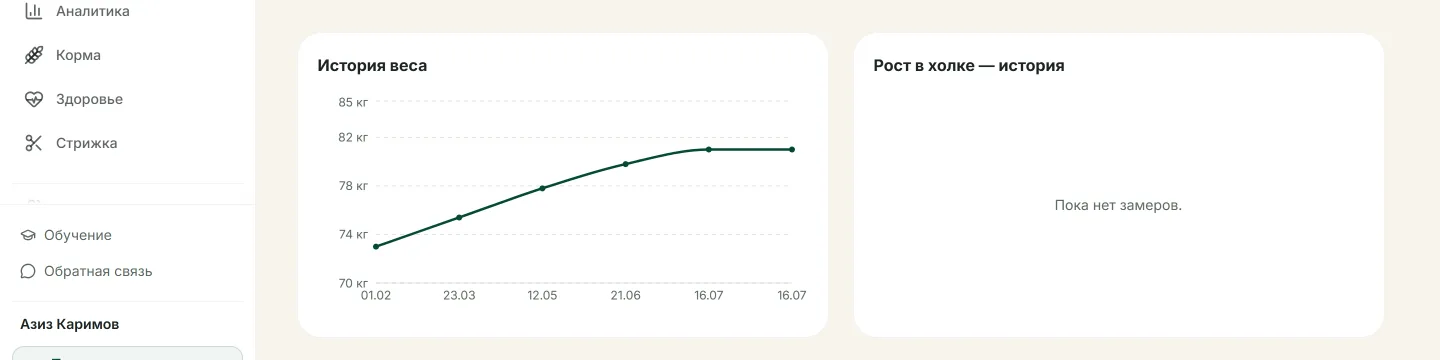Open Аналитика via its bar-chart icon

pyautogui.click(x=34, y=11)
